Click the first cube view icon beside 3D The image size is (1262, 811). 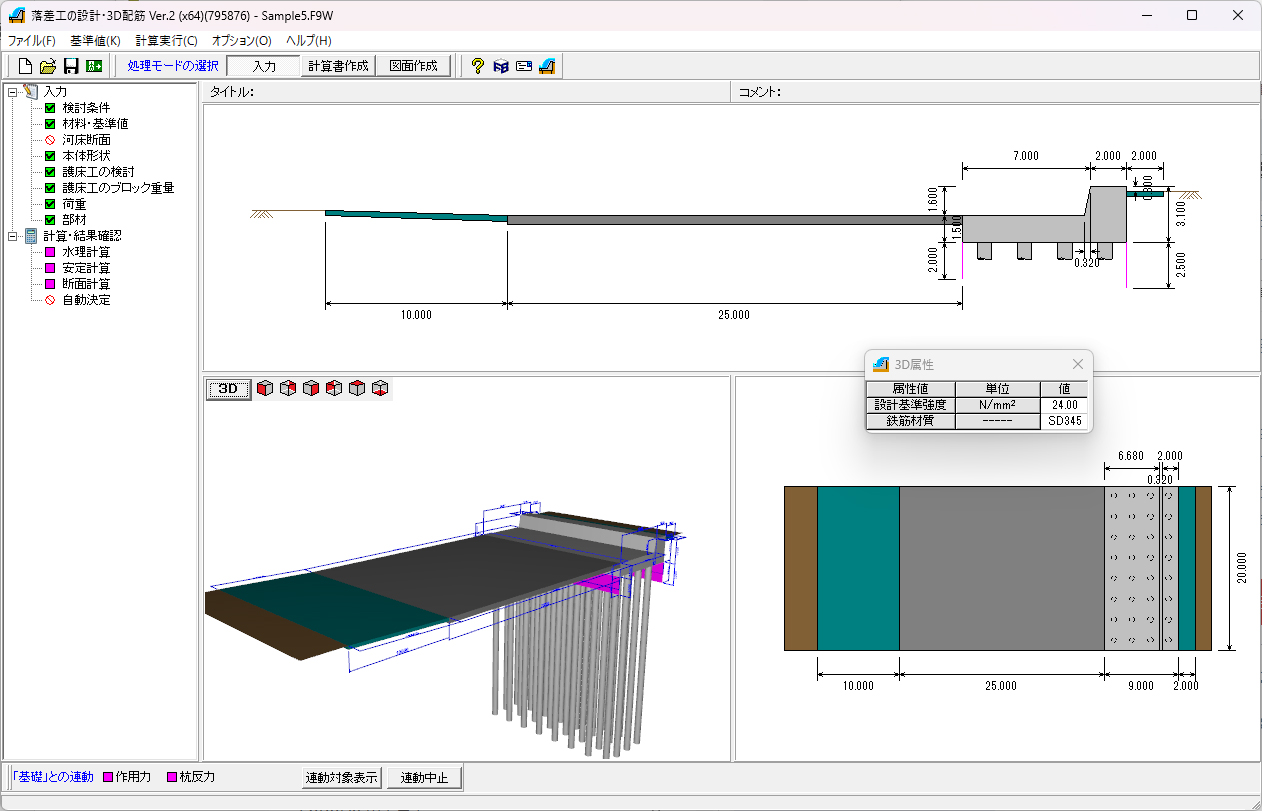pos(265,388)
